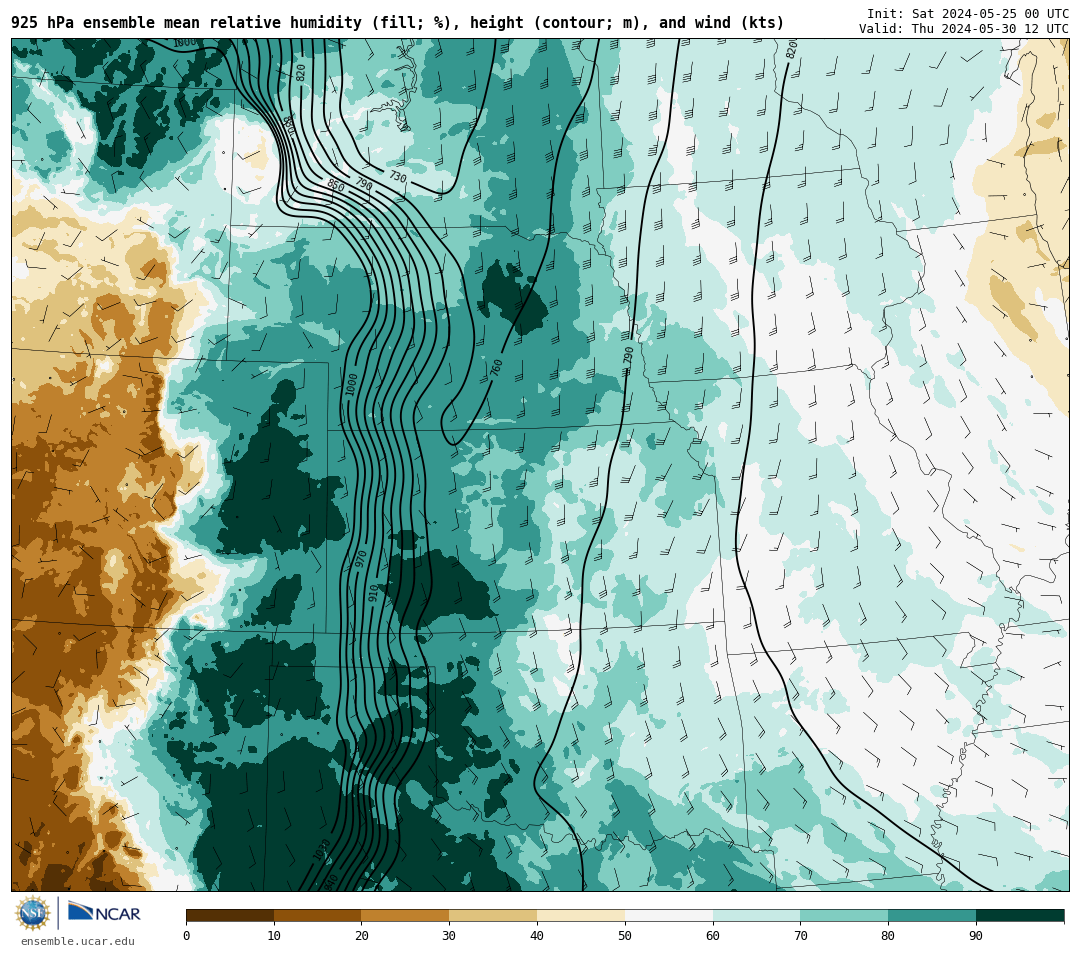Viewport: 1080px width, 954px height.
Task: Click the colorbar tick label '60'
Action: [713, 935]
